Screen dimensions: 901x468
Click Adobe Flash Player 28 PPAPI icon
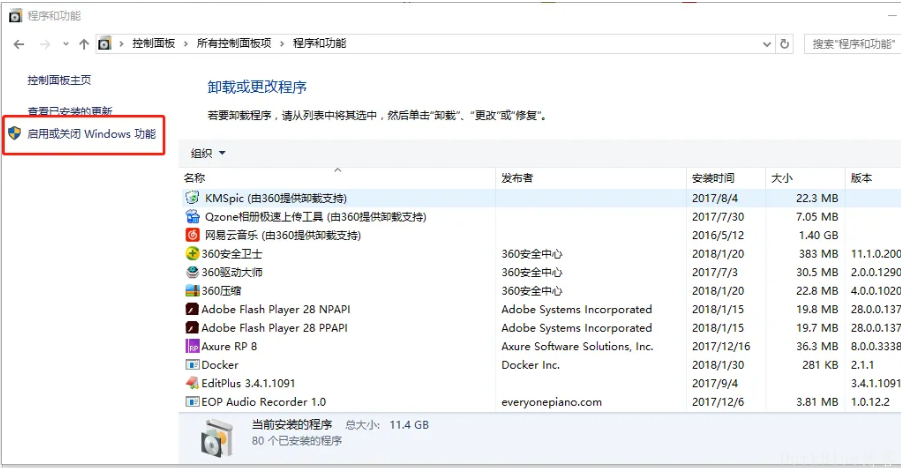click(x=192, y=328)
